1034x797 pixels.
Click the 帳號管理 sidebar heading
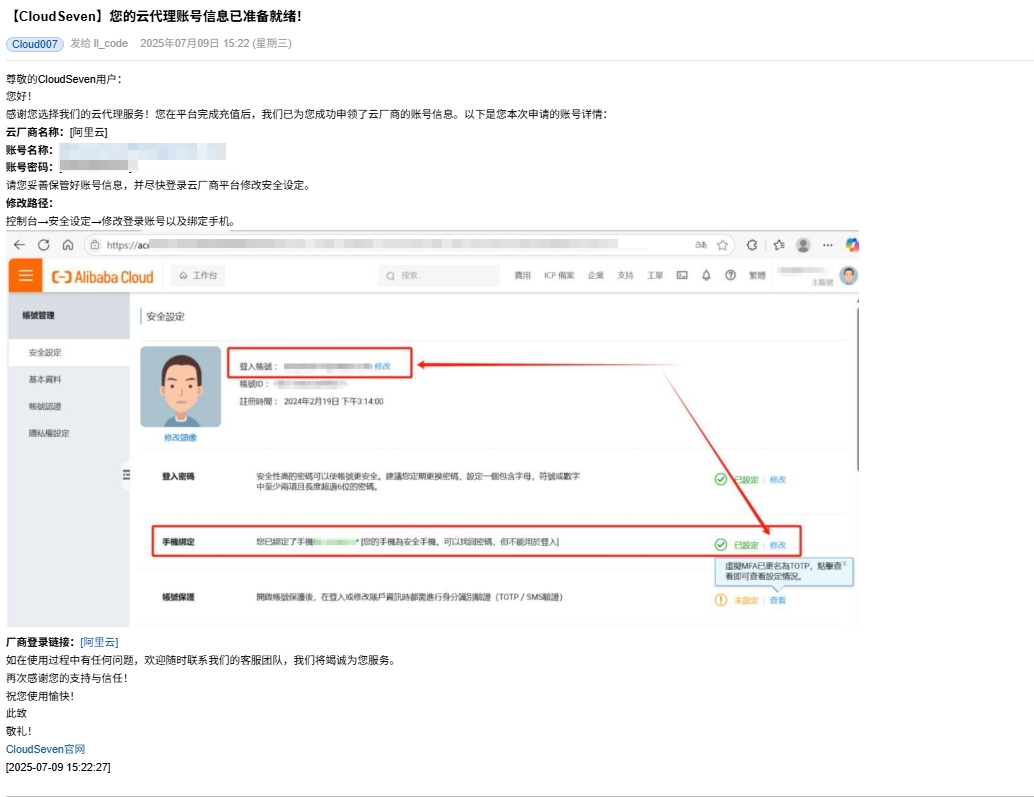click(38, 316)
